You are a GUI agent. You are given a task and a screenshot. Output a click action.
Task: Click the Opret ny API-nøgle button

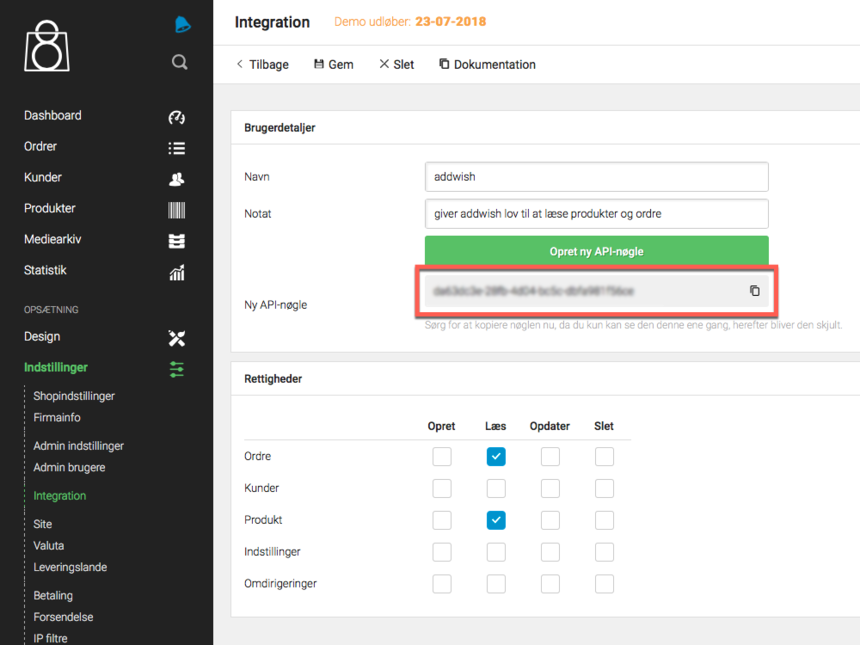(x=596, y=251)
